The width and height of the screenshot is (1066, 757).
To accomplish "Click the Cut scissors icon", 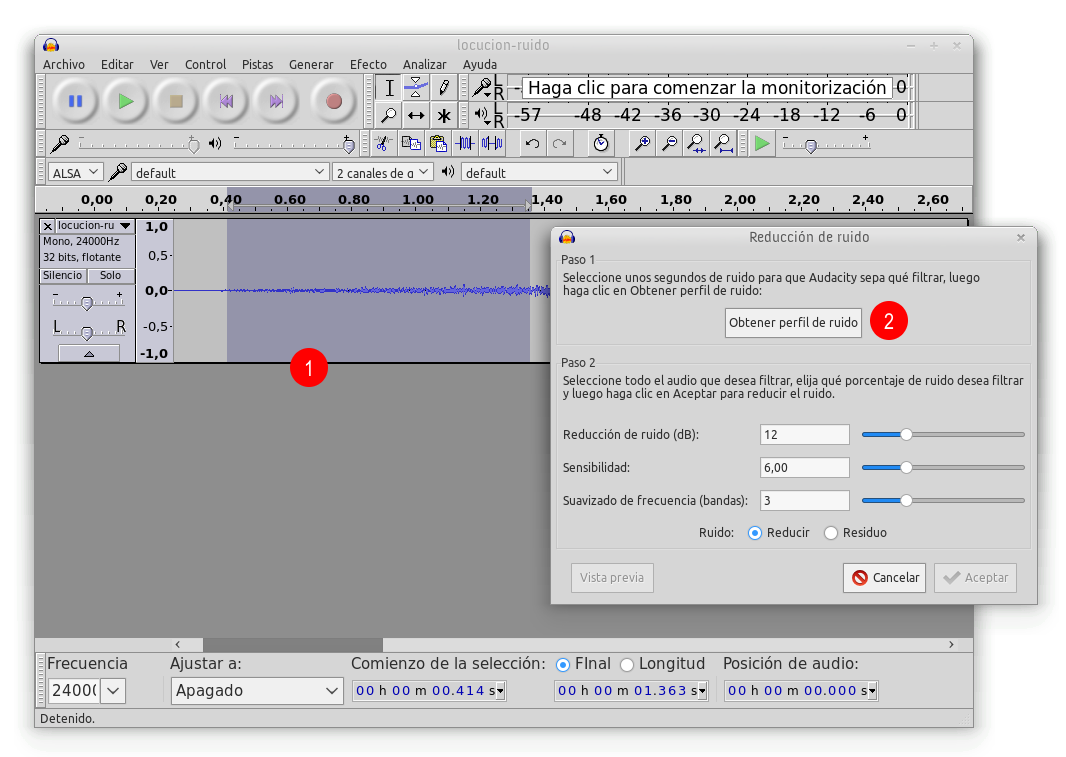I will (383, 144).
